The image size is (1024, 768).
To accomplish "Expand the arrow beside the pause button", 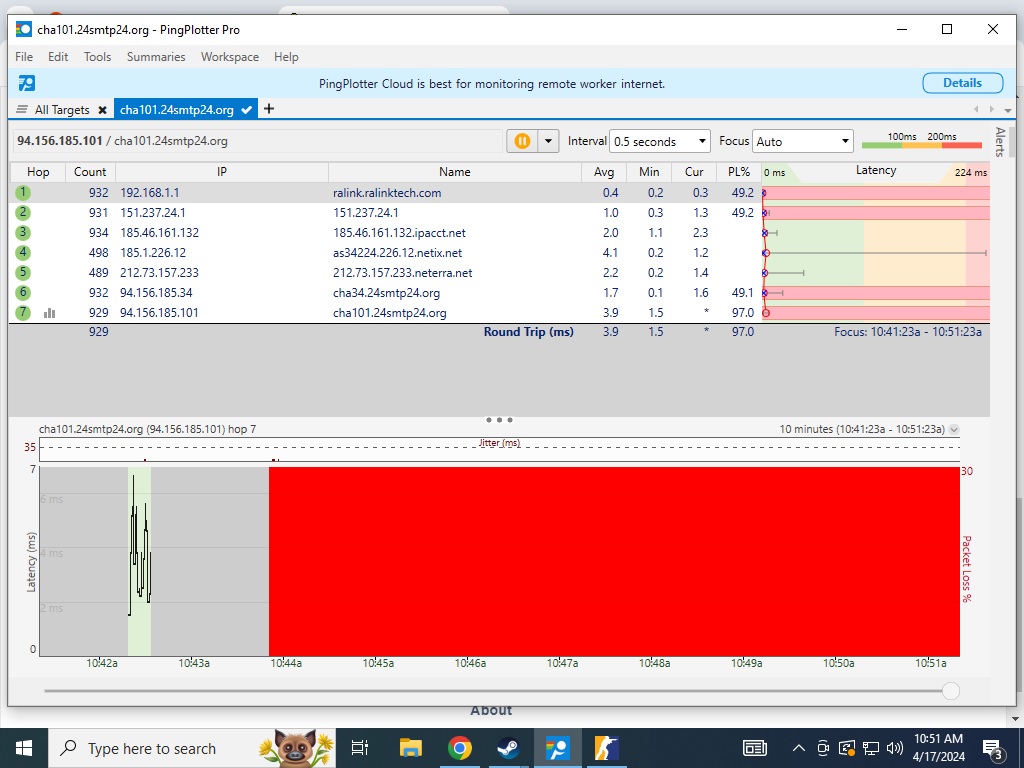I will click(547, 141).
